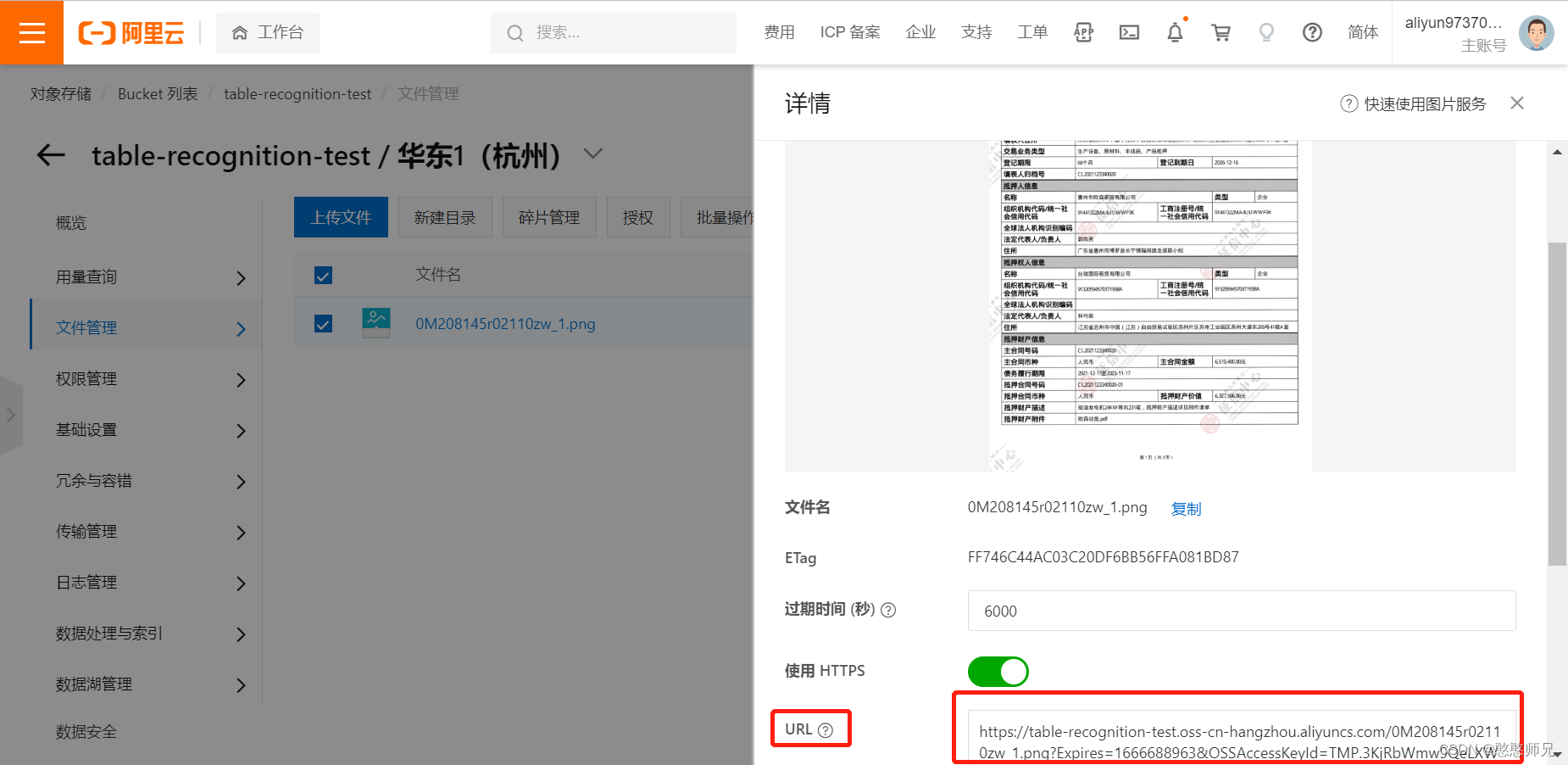The height and width of the screenshot is (765, 1568).
Task: Click the light bulb tips icon
Action: [x=1266, y=32]
